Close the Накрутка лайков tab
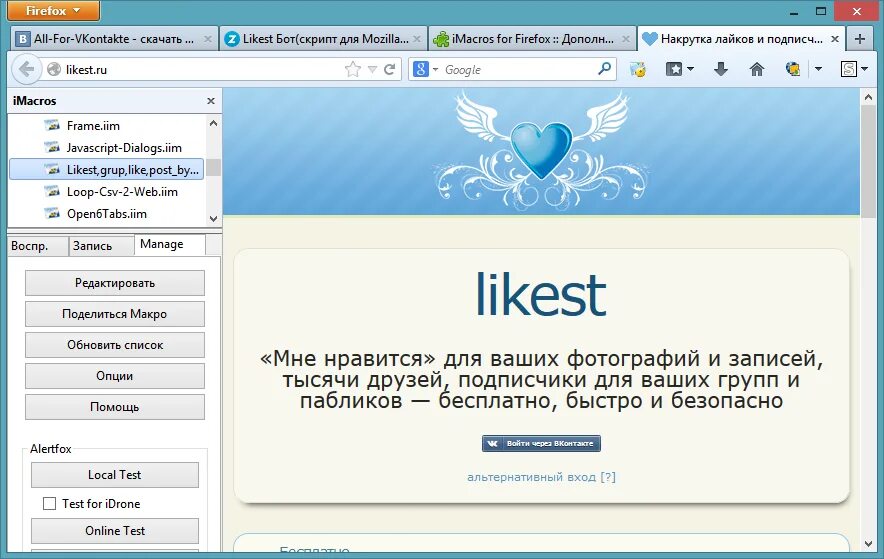This screenshot has width=884, height=559. point(835,39)
